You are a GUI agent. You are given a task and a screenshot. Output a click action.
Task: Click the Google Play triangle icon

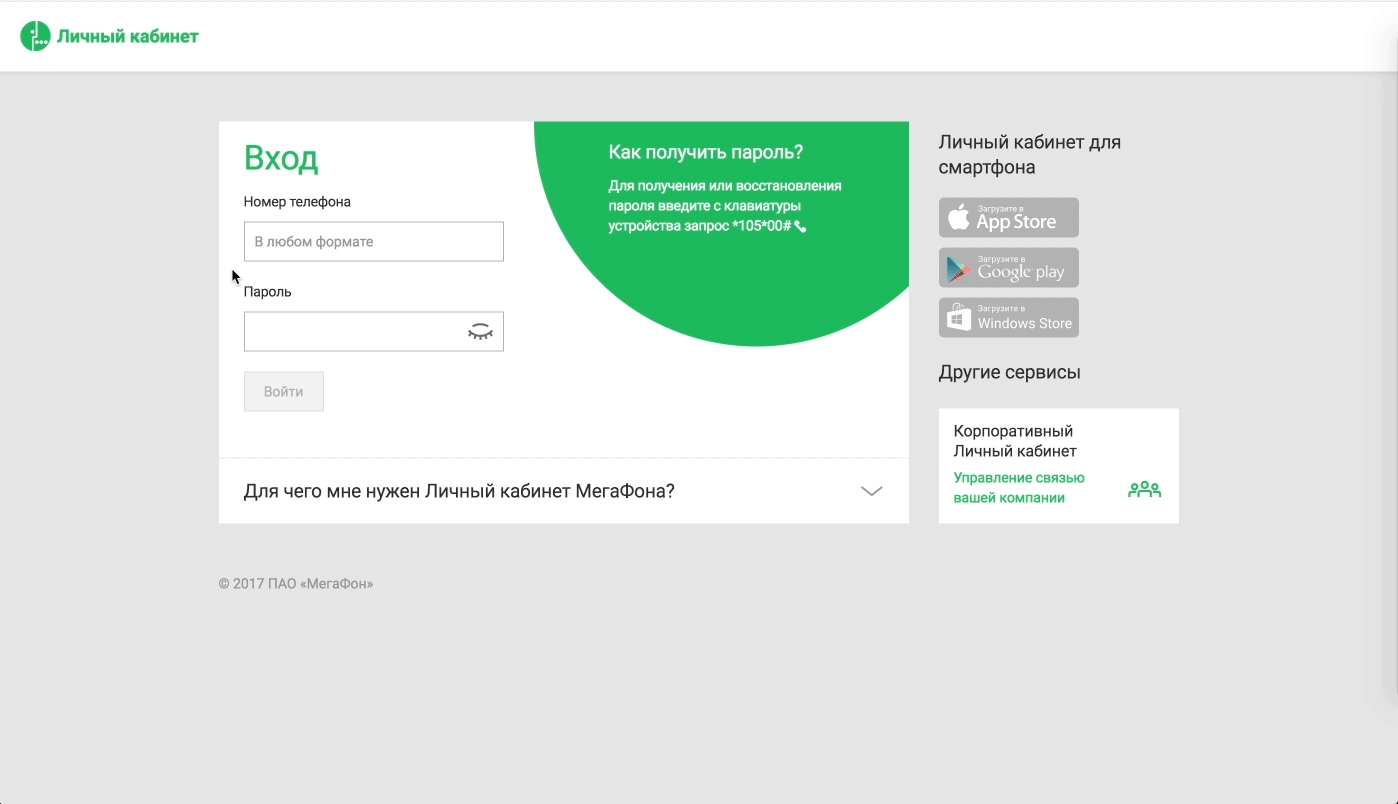pyautogui.click(x=959, y=268)
